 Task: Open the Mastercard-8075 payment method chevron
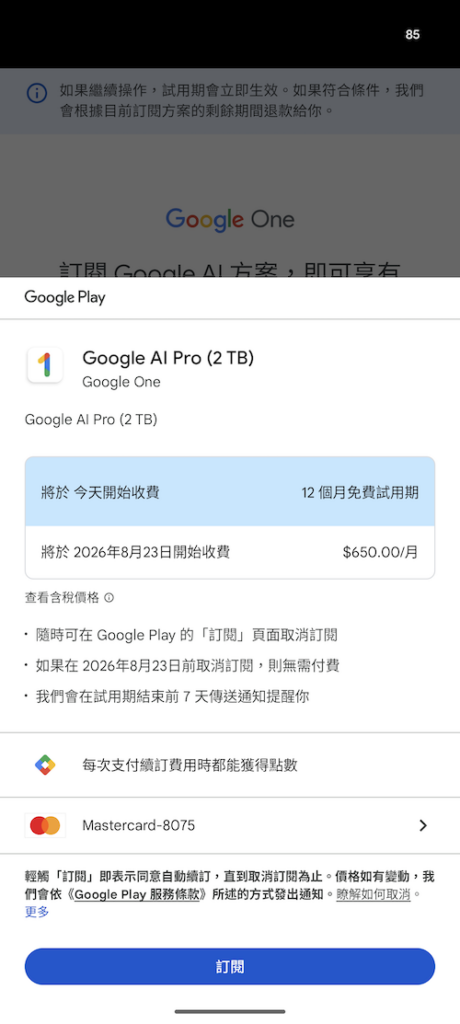point(423,825)
